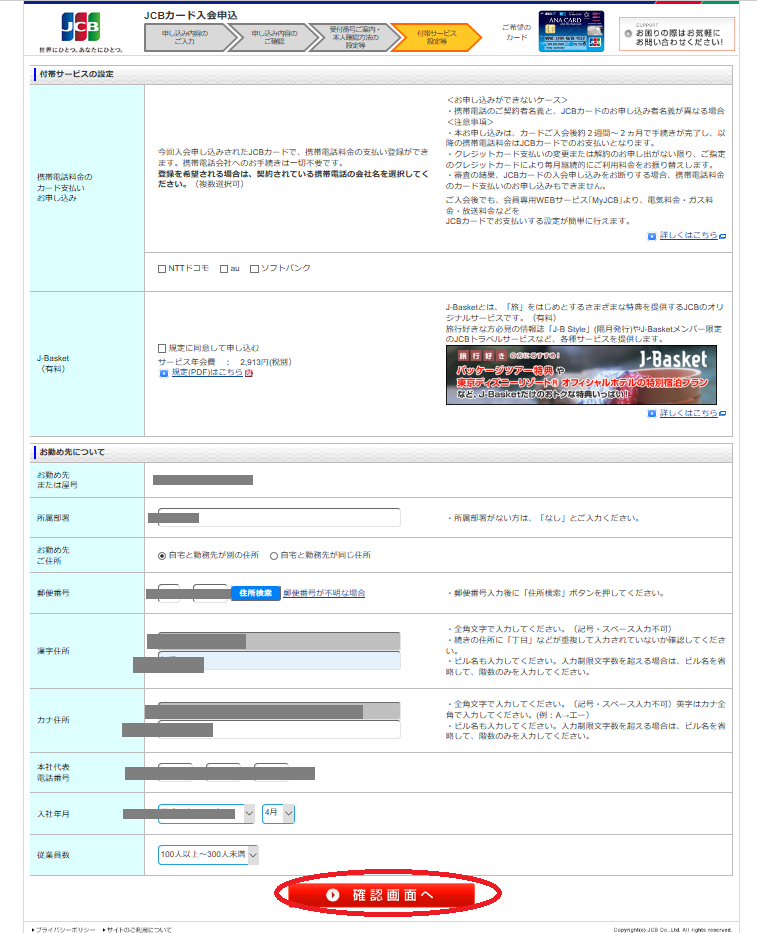
Task: Select 自宅と勤務先が別の住所 radio button
Action: [x=162, y=556]
